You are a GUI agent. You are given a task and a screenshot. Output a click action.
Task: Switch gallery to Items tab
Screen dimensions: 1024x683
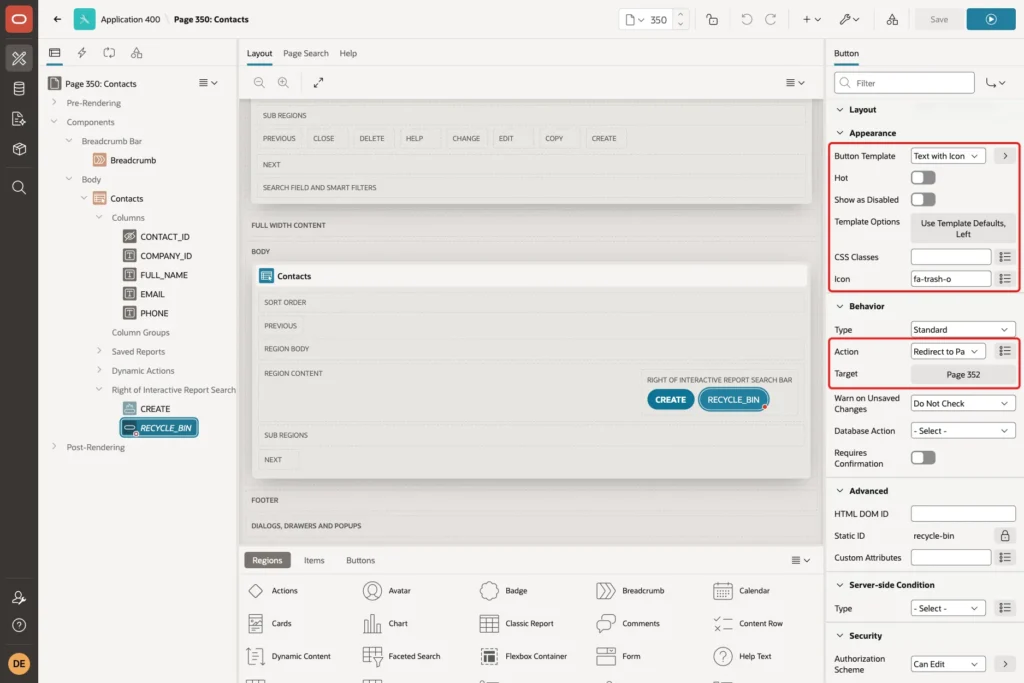click(x=314, y=560)
